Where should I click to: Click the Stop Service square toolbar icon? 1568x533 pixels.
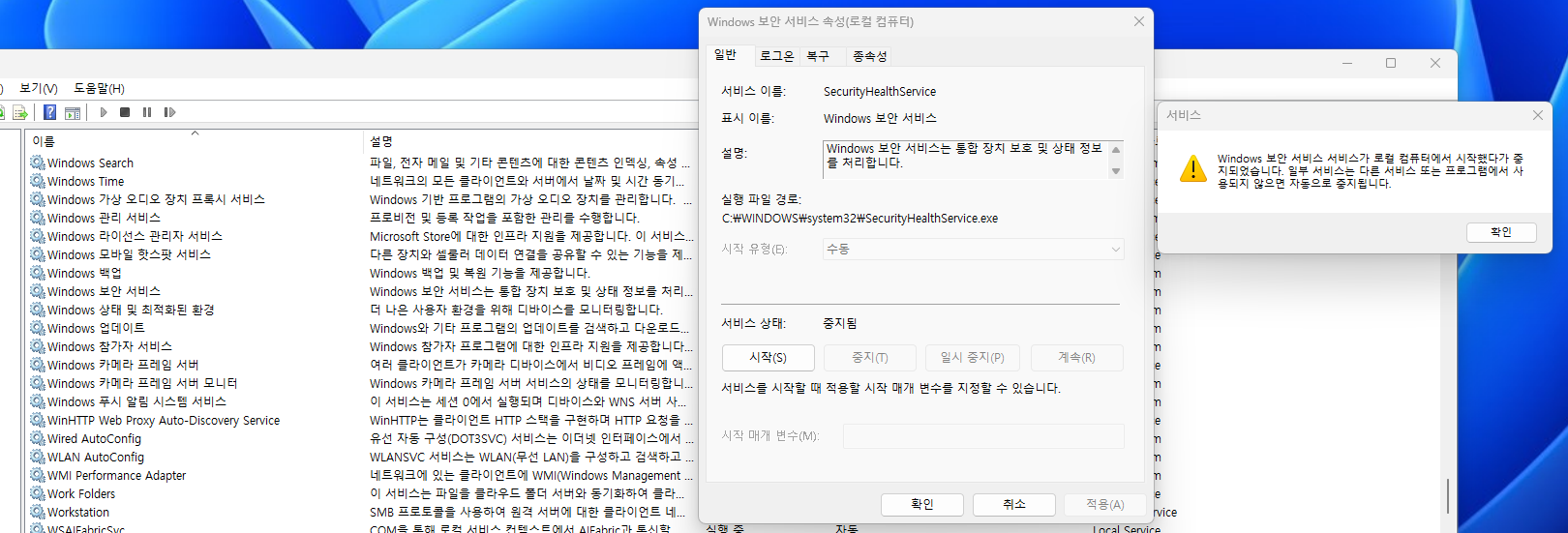coord(125,112)
